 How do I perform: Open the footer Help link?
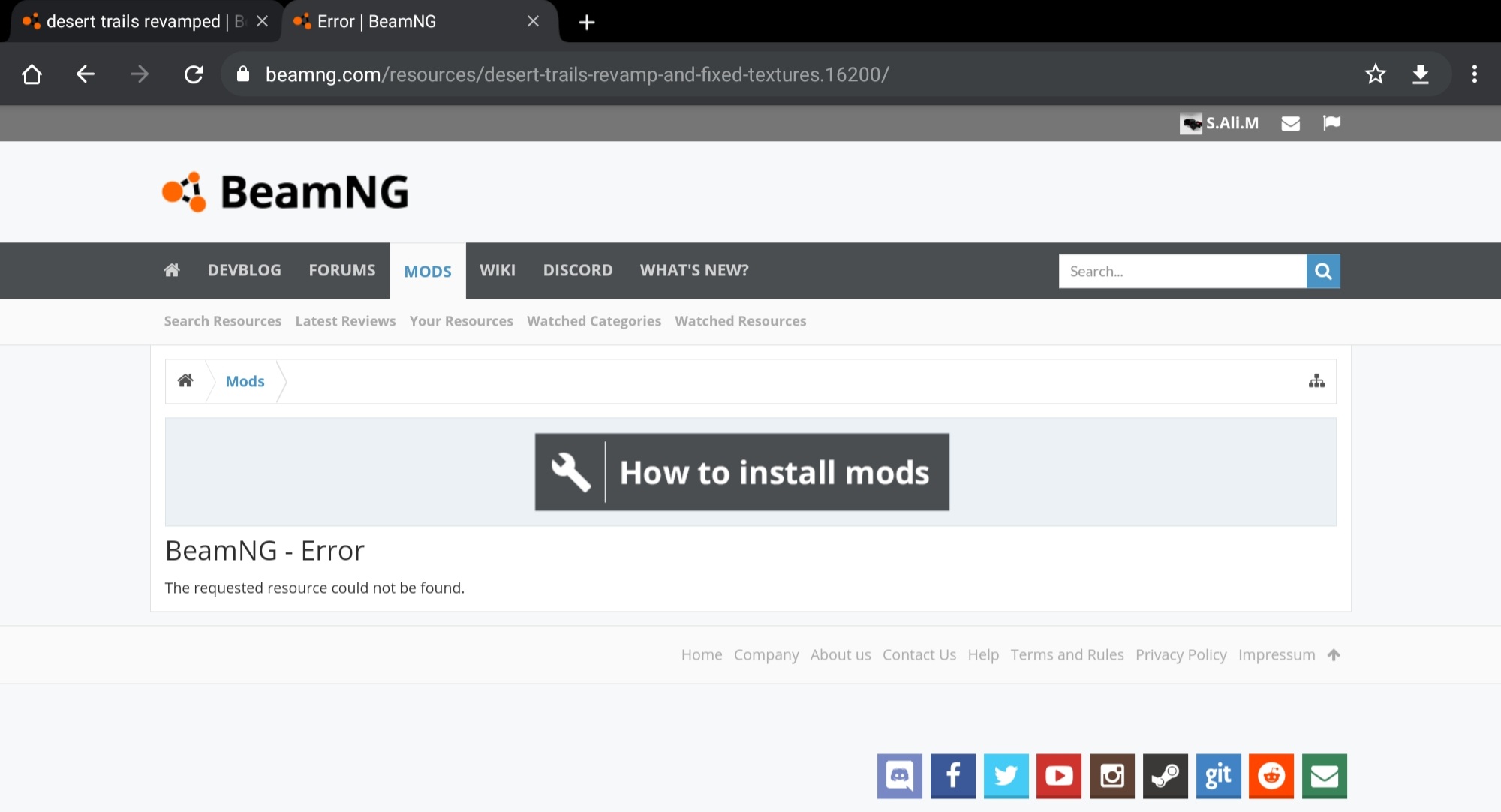pyautogui.click(x=983, y=654)
